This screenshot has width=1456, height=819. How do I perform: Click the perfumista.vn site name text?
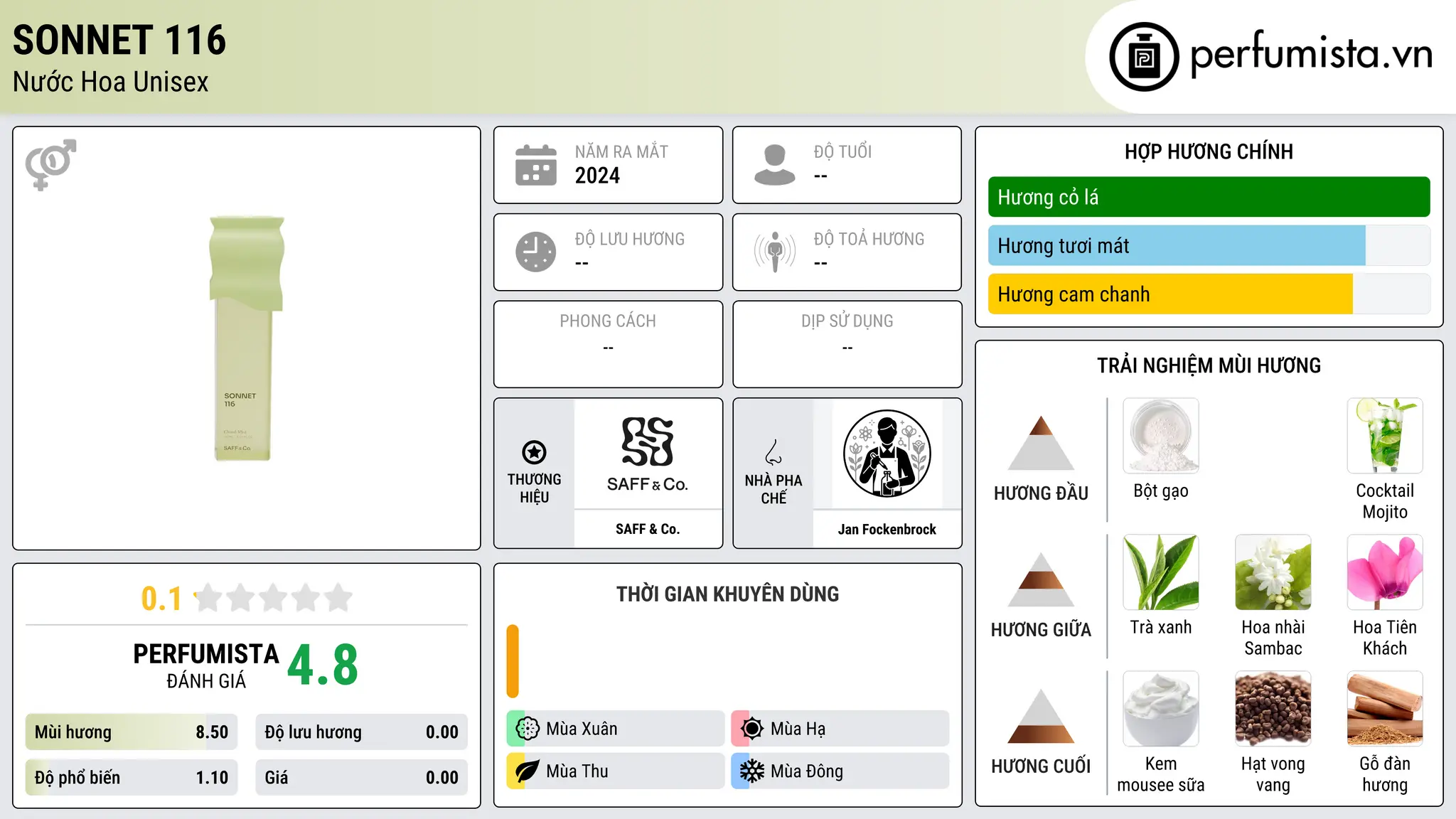1312,54
